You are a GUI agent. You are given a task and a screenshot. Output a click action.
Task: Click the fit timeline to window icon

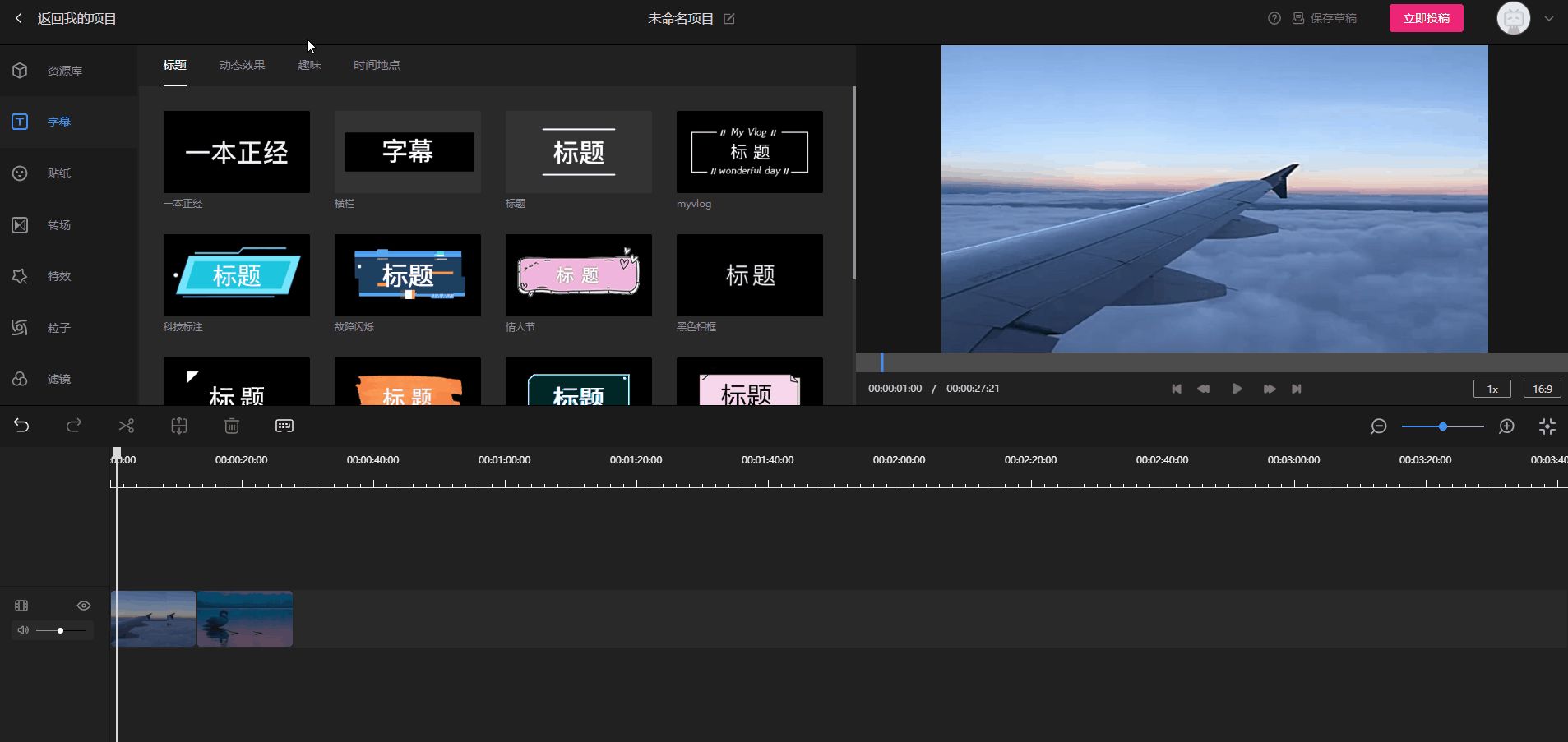pyautogui.click(x=1547, y=426)
